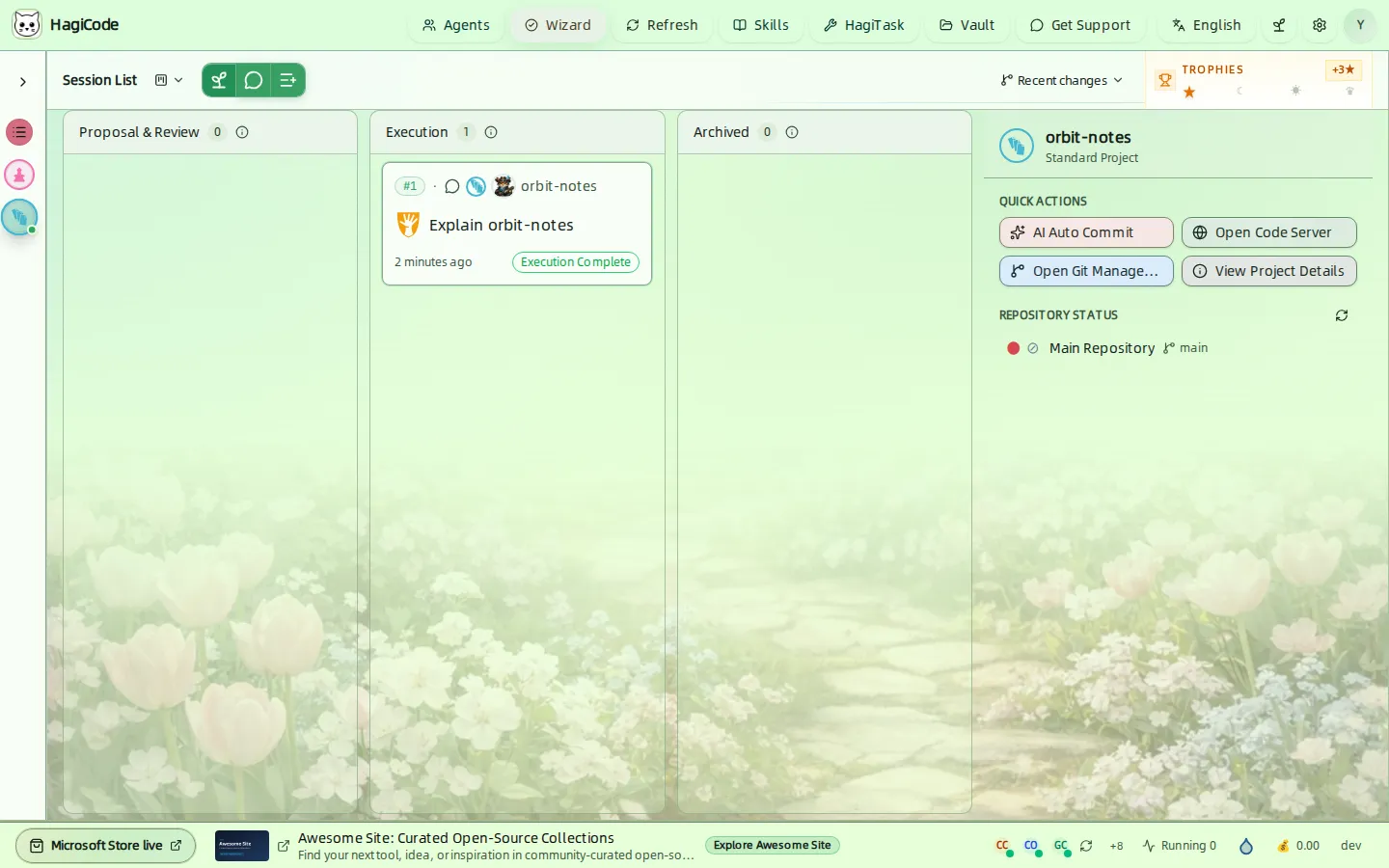Viewport: 1389px width, 868px height.
Task: Open the Wizard menu item
Action: (558, 25)
